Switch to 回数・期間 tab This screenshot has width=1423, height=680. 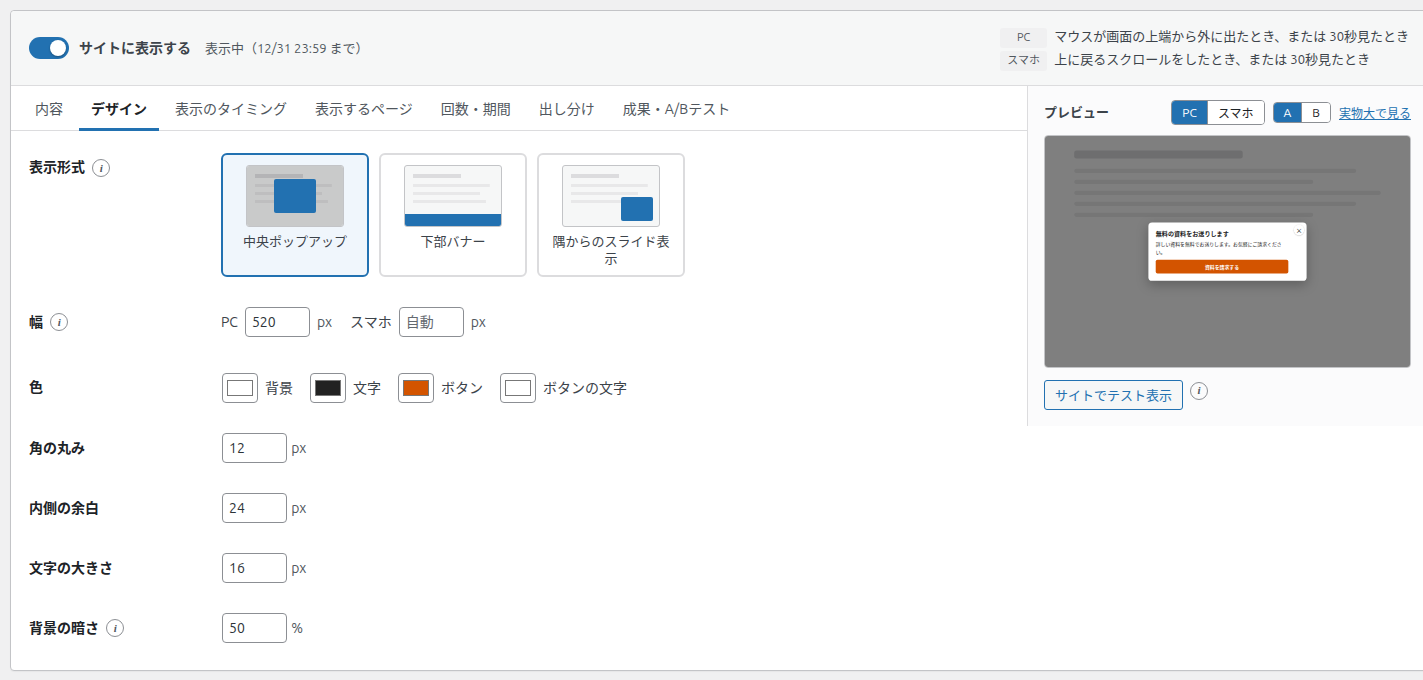(x=476, y=109)
